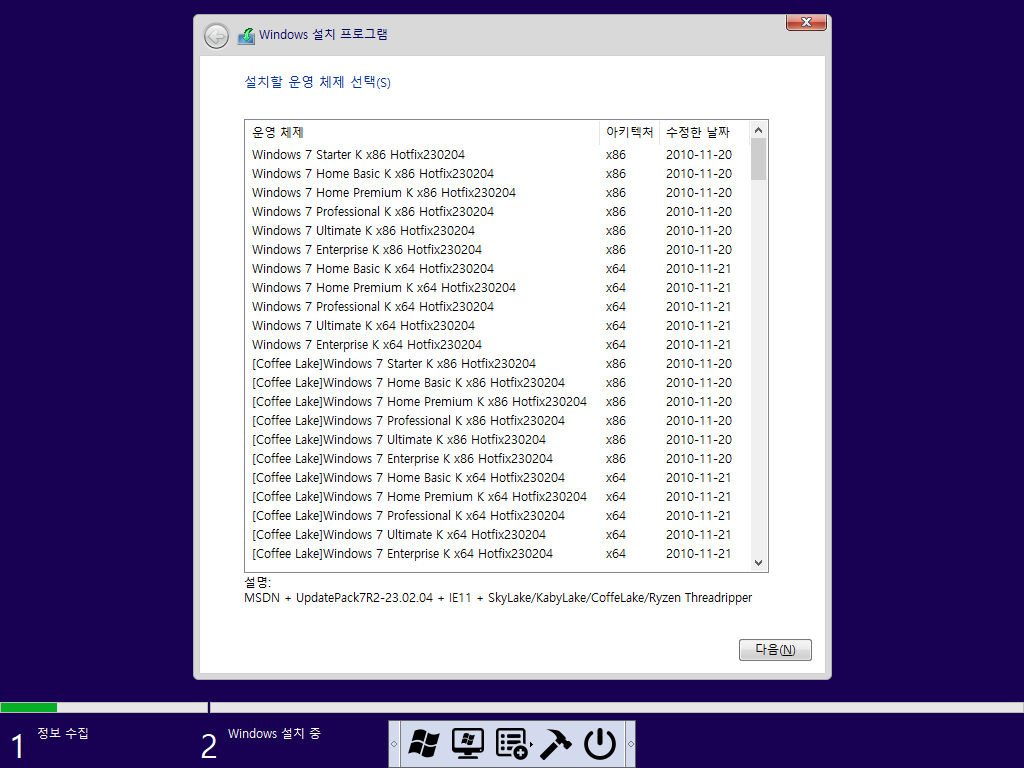This screenshot has width=1024, height=768.
Task: Select [Coffee Lake]Windows 7 Starter K x86
Action: coord(498,363)
